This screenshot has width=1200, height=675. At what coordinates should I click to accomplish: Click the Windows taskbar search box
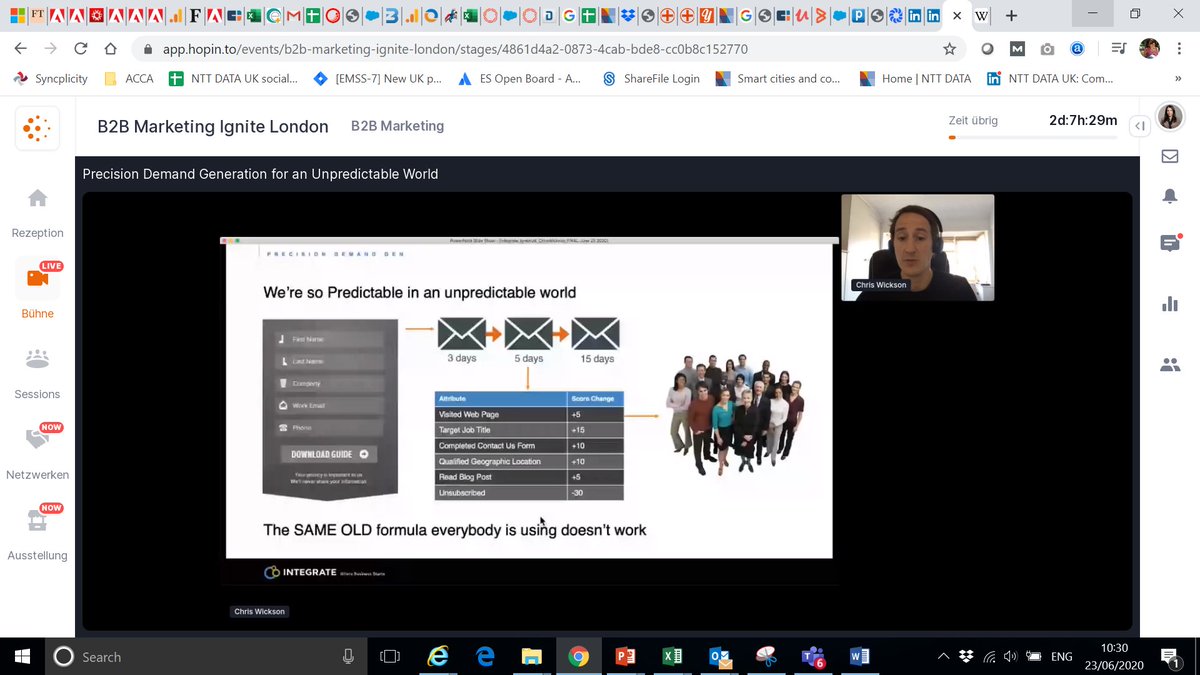[x=204, y=656]
